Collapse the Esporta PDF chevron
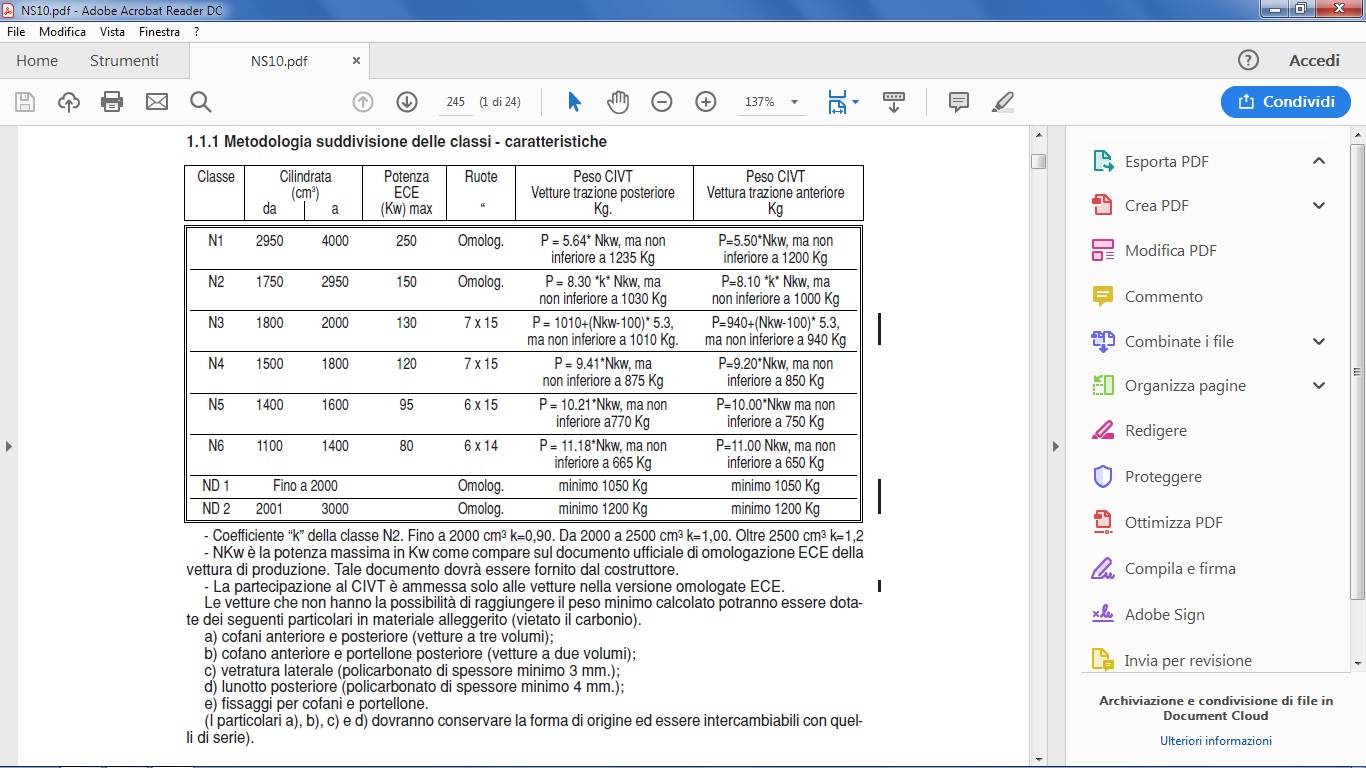The width and height of the screenshot is (1366, 768). point(1319,161)
